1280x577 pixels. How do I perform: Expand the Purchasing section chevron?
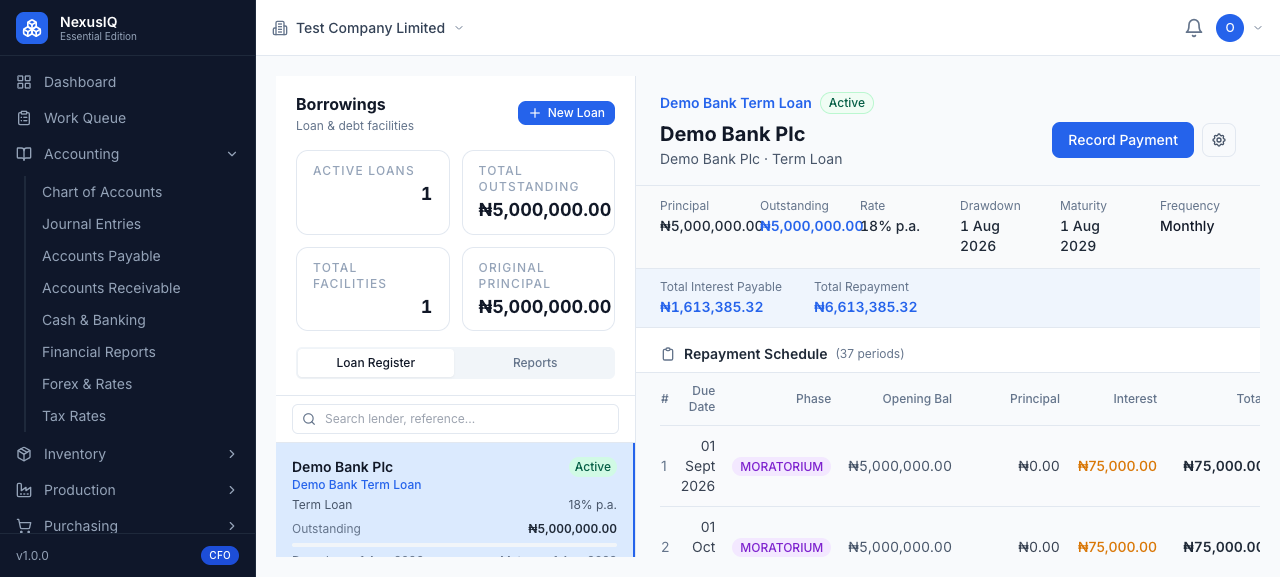tap(232, 526)
